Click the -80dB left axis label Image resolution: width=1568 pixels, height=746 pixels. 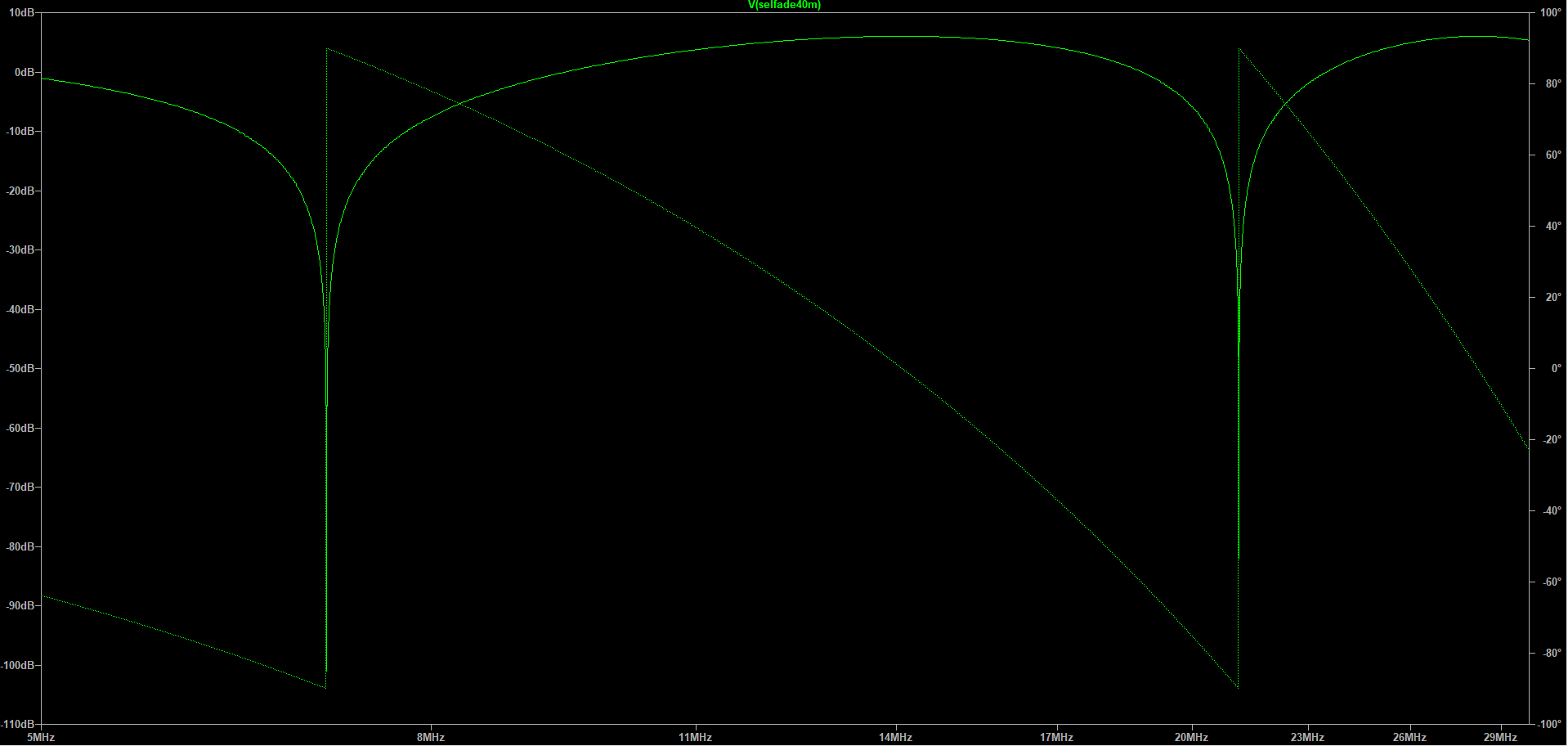click(20, 547)
